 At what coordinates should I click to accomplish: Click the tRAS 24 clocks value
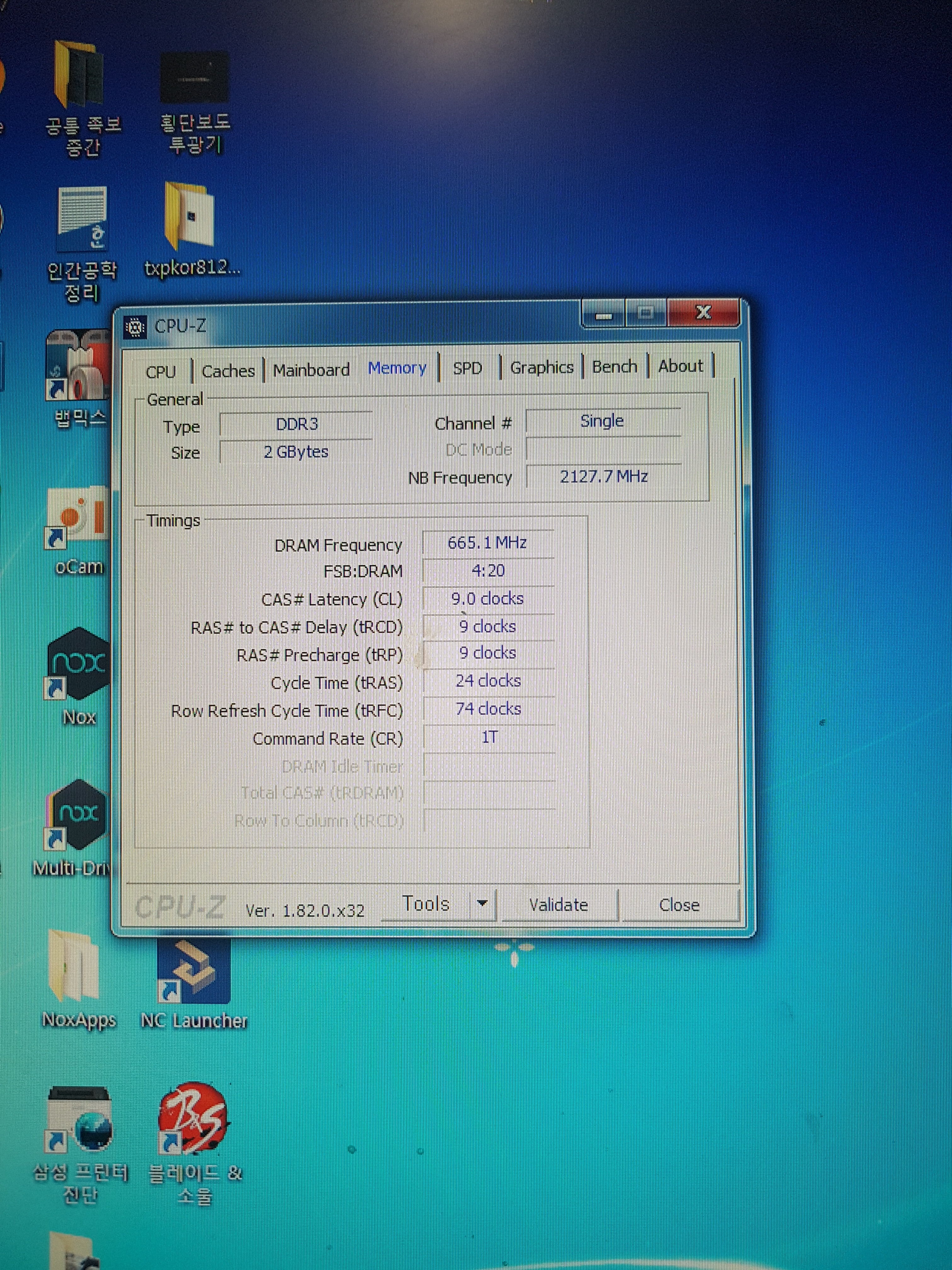pos(488,681)
